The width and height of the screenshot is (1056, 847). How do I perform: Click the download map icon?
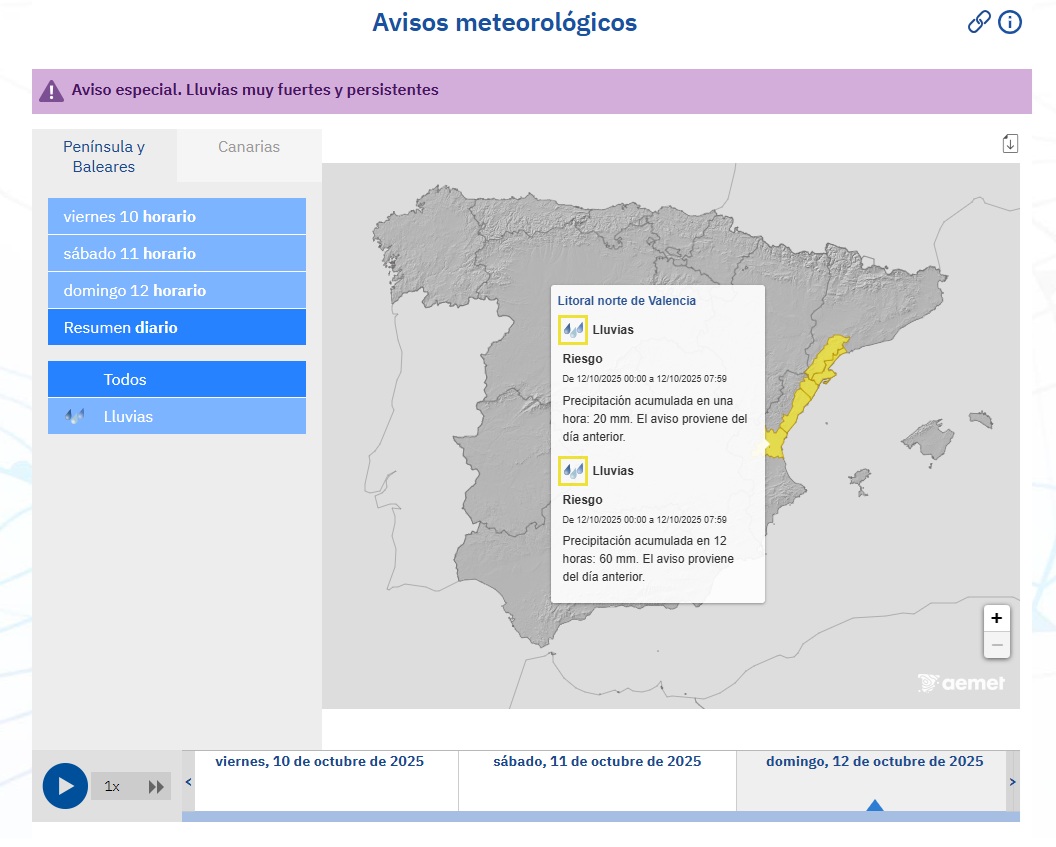tap(1010, 144)
